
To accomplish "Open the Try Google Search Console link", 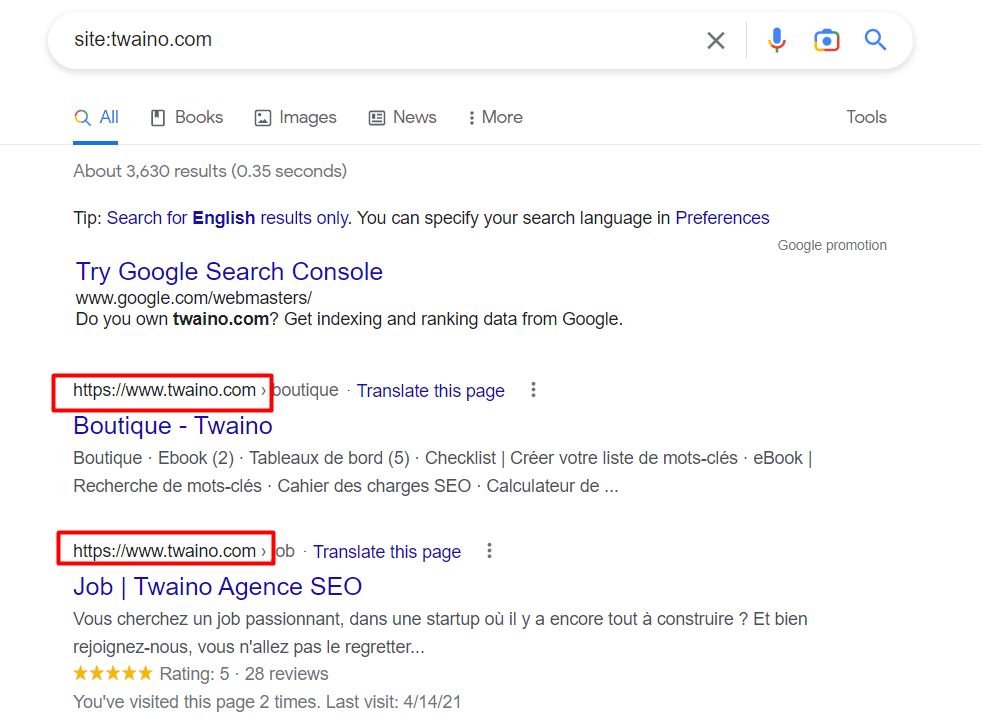I will [229, 271].
